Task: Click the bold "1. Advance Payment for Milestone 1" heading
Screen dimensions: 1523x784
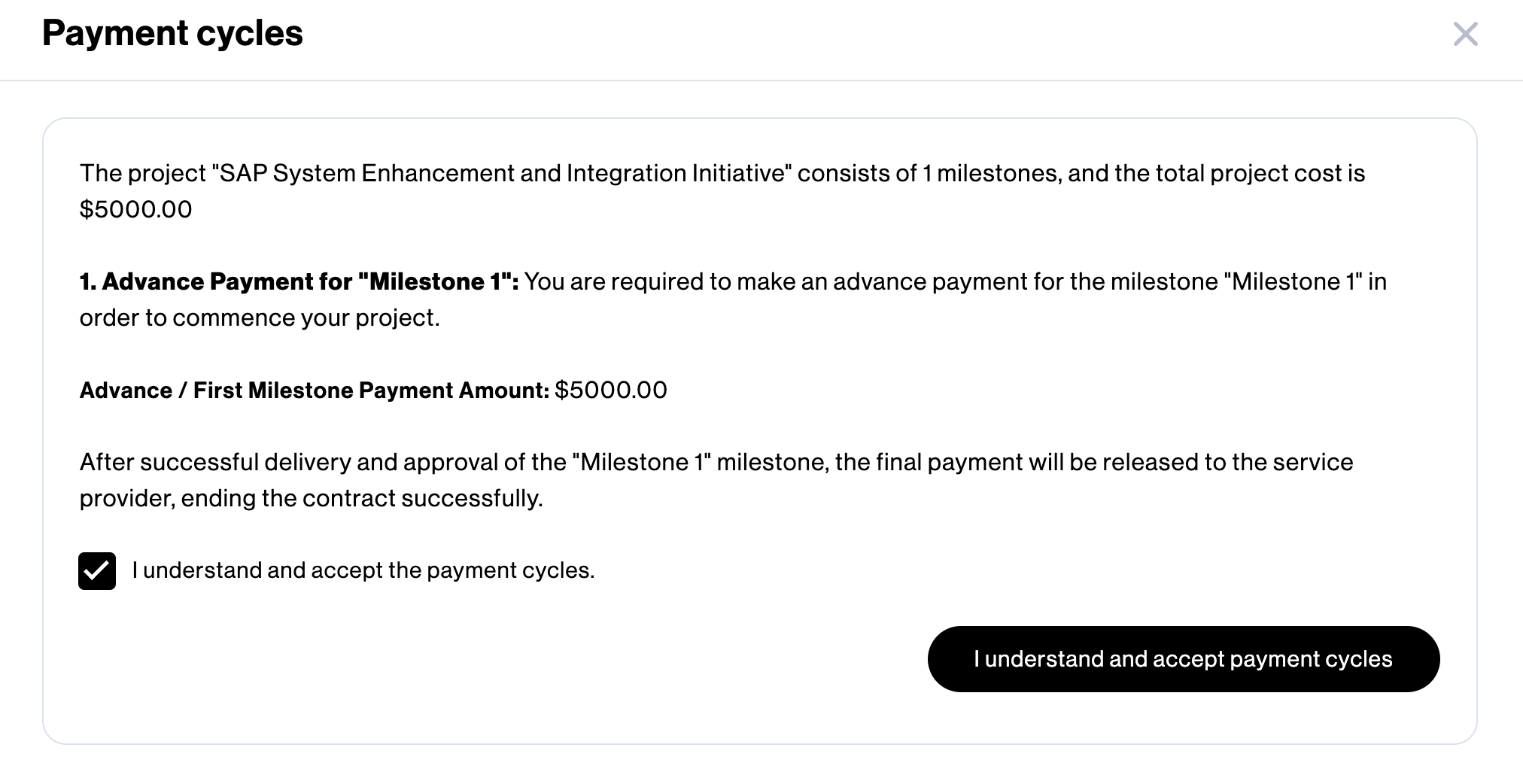Action: tap(299, 281)
